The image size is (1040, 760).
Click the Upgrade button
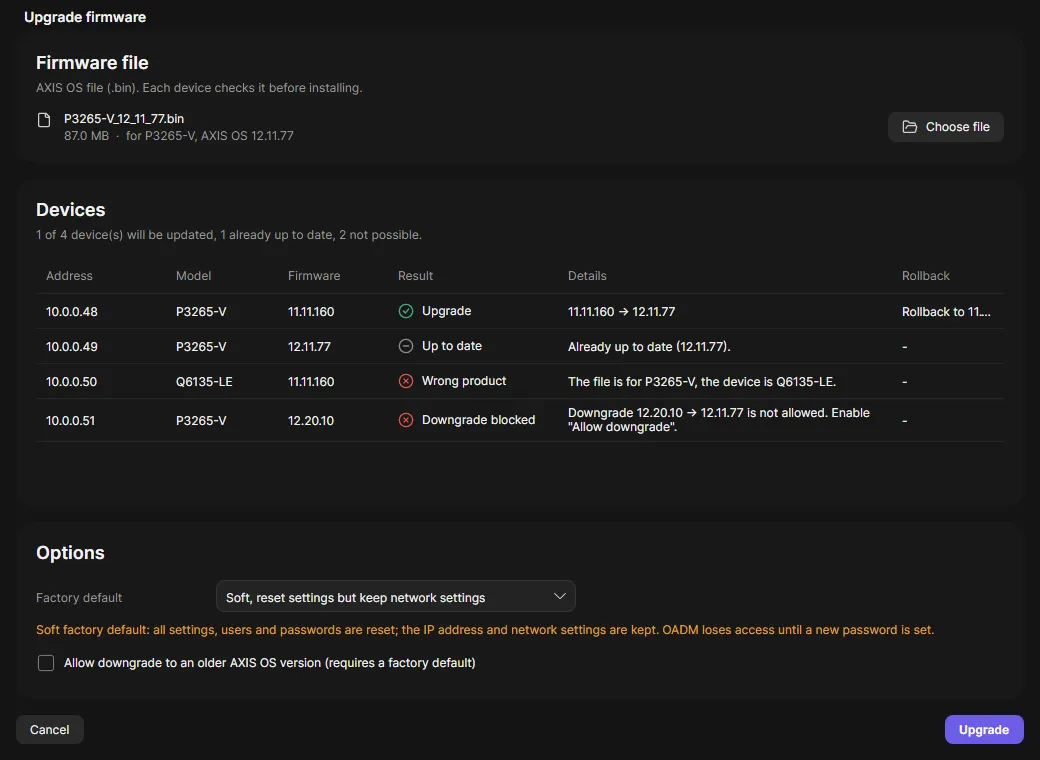point(984,729)
